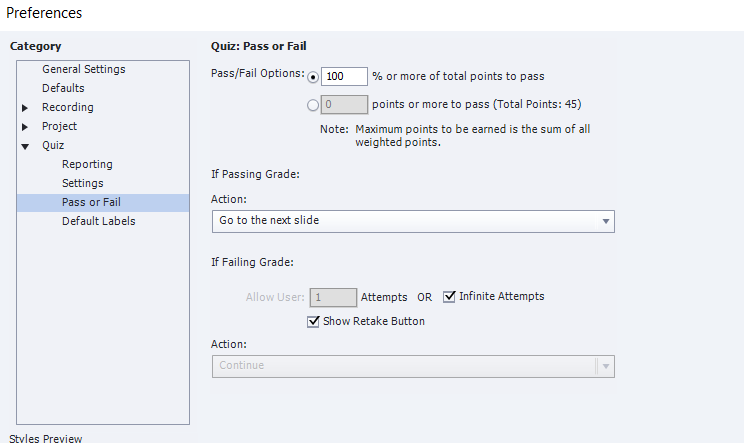The image size is (744, 443).
Task: Select the percentage to pass radio button
Action: pos(313,77)
